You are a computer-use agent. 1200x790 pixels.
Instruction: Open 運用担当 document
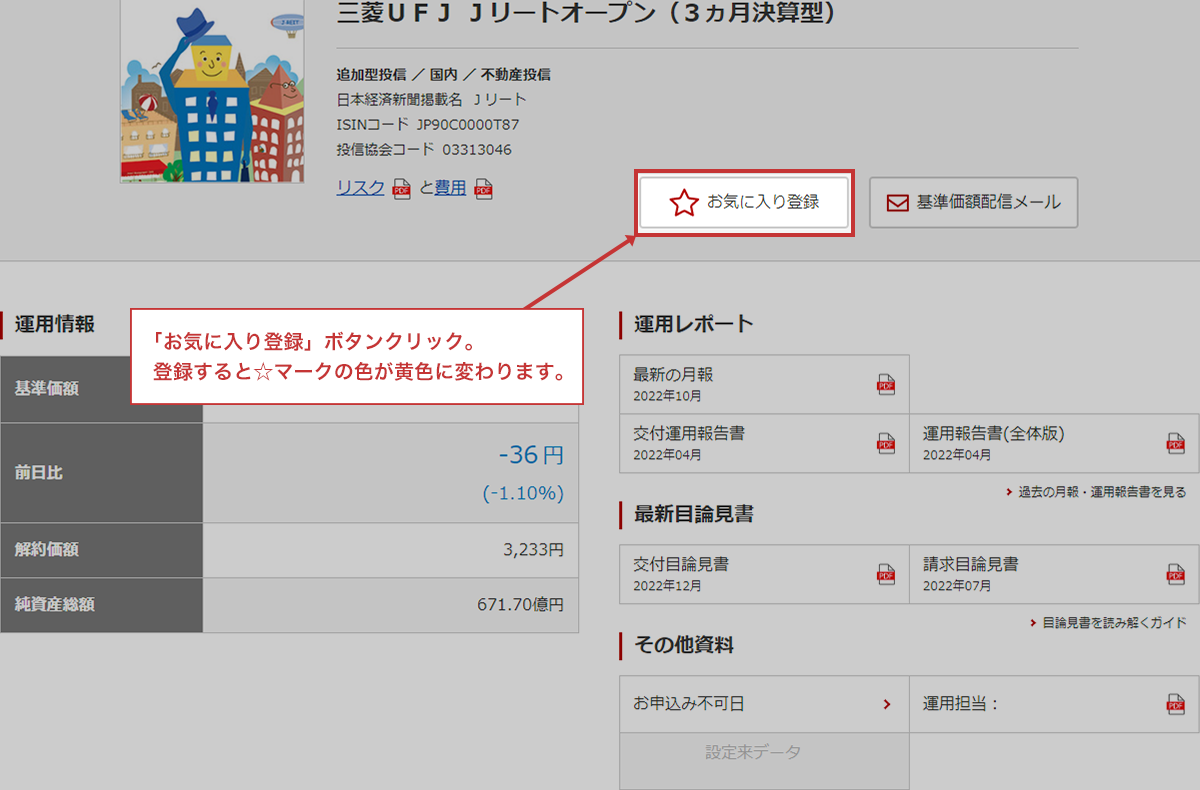tap(1054, 704)
